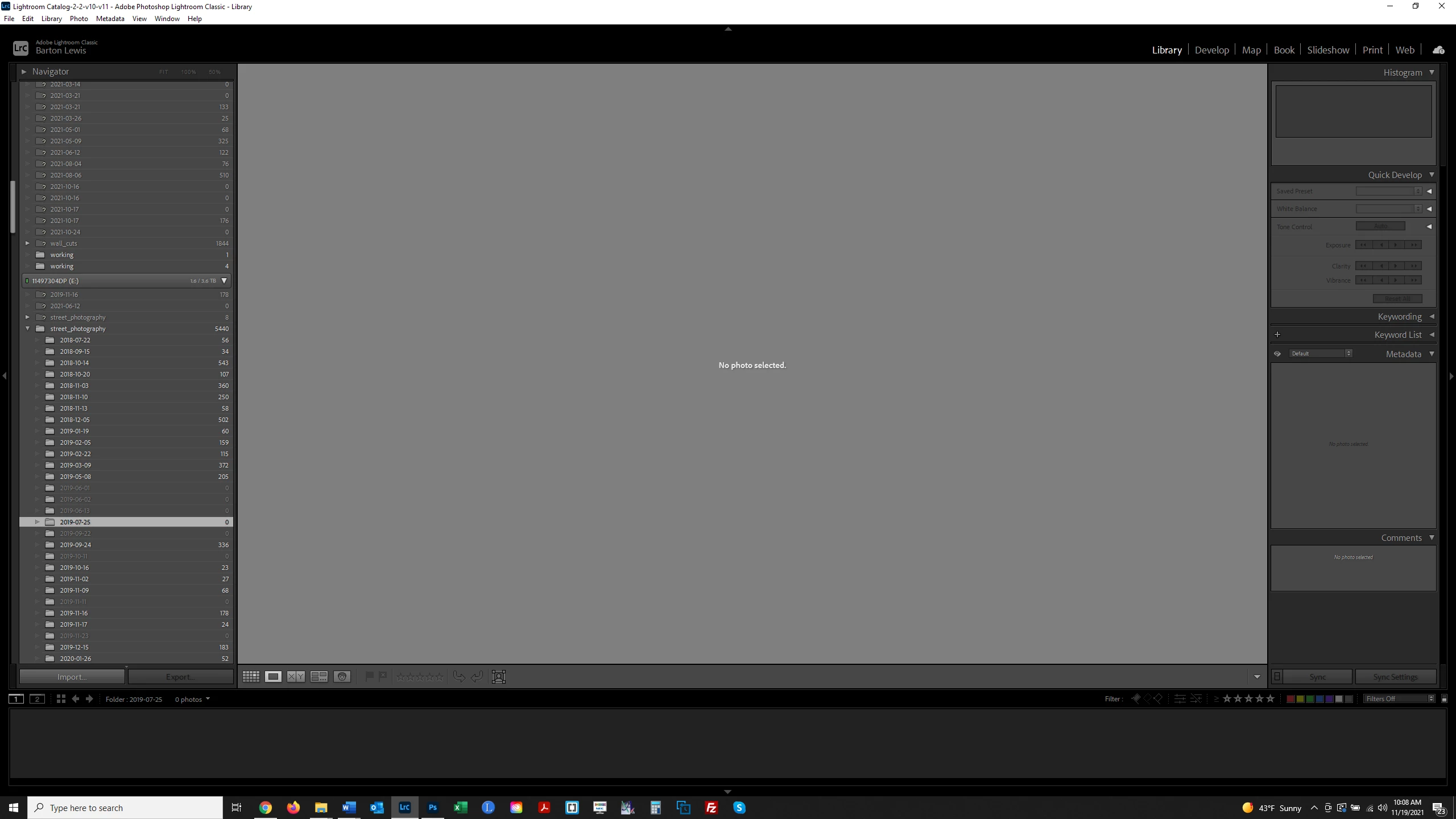
Task: Open People view face icon
Action: tap(342, 676)
